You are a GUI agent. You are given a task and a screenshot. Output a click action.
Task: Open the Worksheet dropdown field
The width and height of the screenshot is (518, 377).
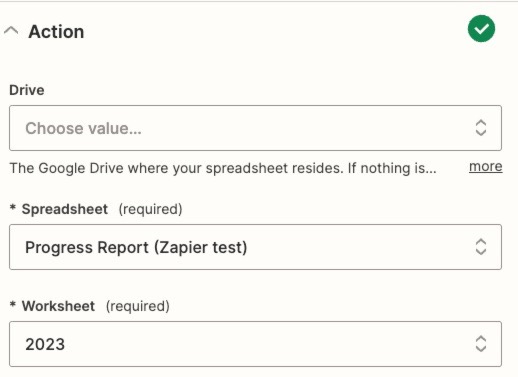click(x=255, y=344)
